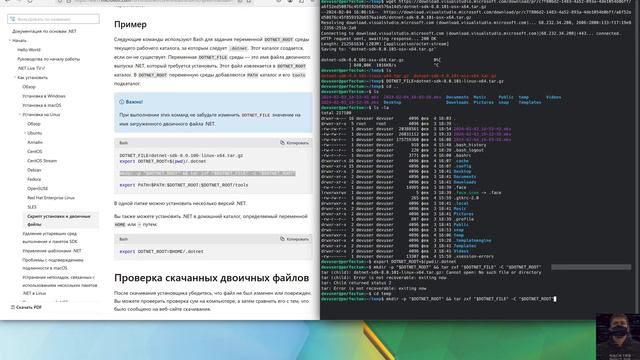This screenshot has width=640, height=360.
Task: Click '.bash_logout' in the terminal listing
Action: coord(469,150)
